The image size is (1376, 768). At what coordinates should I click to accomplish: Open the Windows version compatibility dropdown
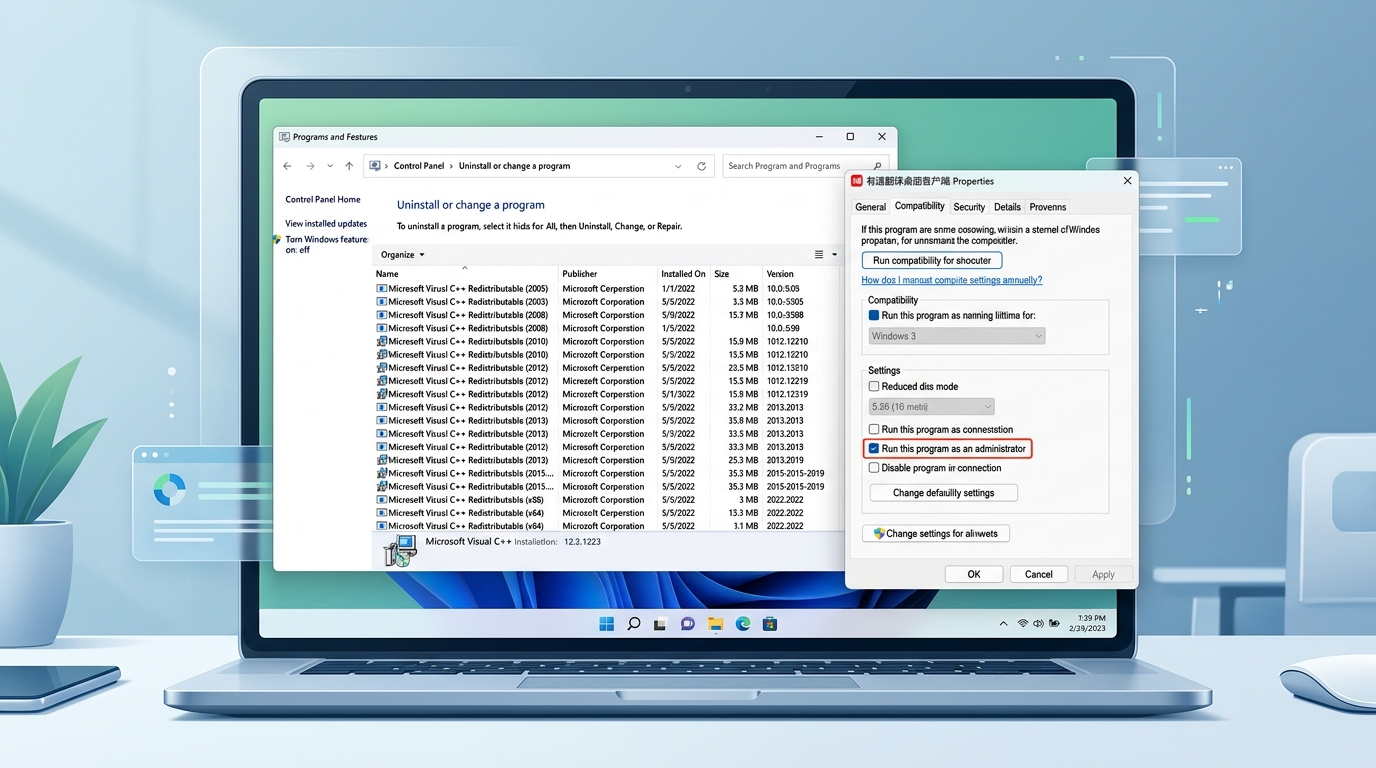coord(956,336)
